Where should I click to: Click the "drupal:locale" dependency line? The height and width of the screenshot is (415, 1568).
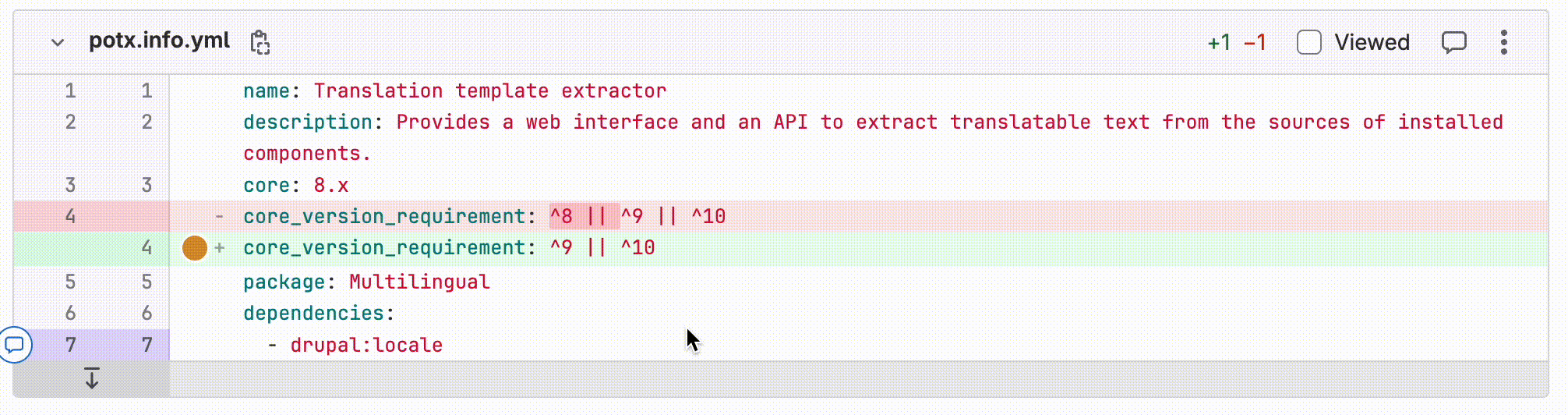366,345
